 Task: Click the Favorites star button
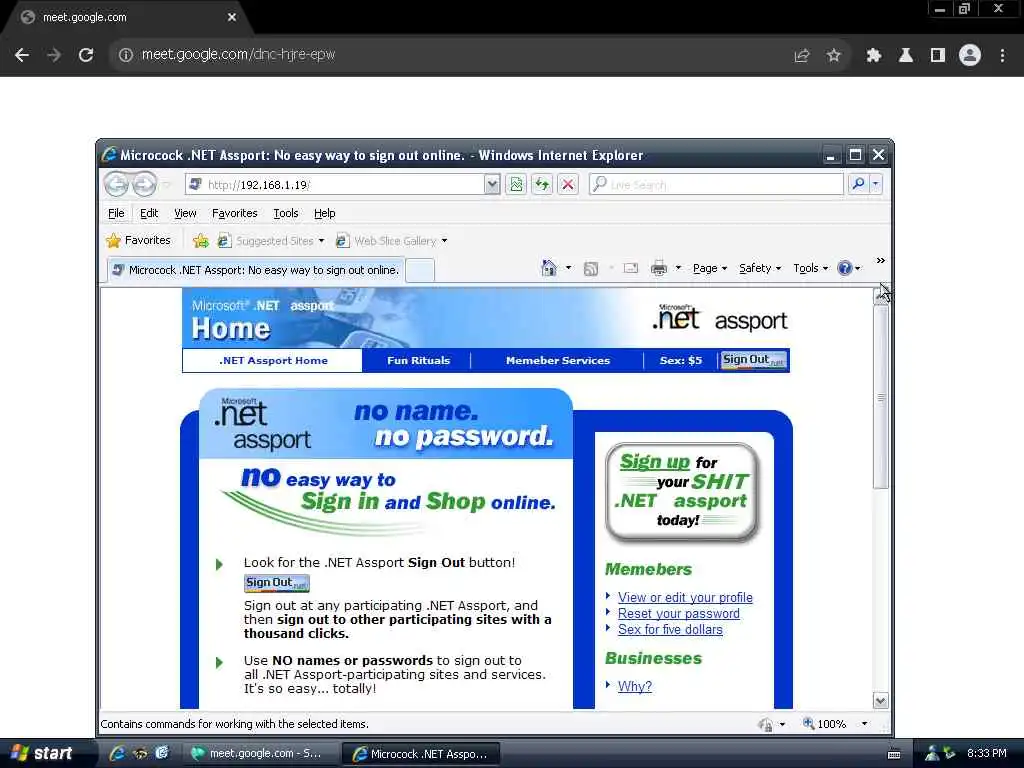point(138,240)
